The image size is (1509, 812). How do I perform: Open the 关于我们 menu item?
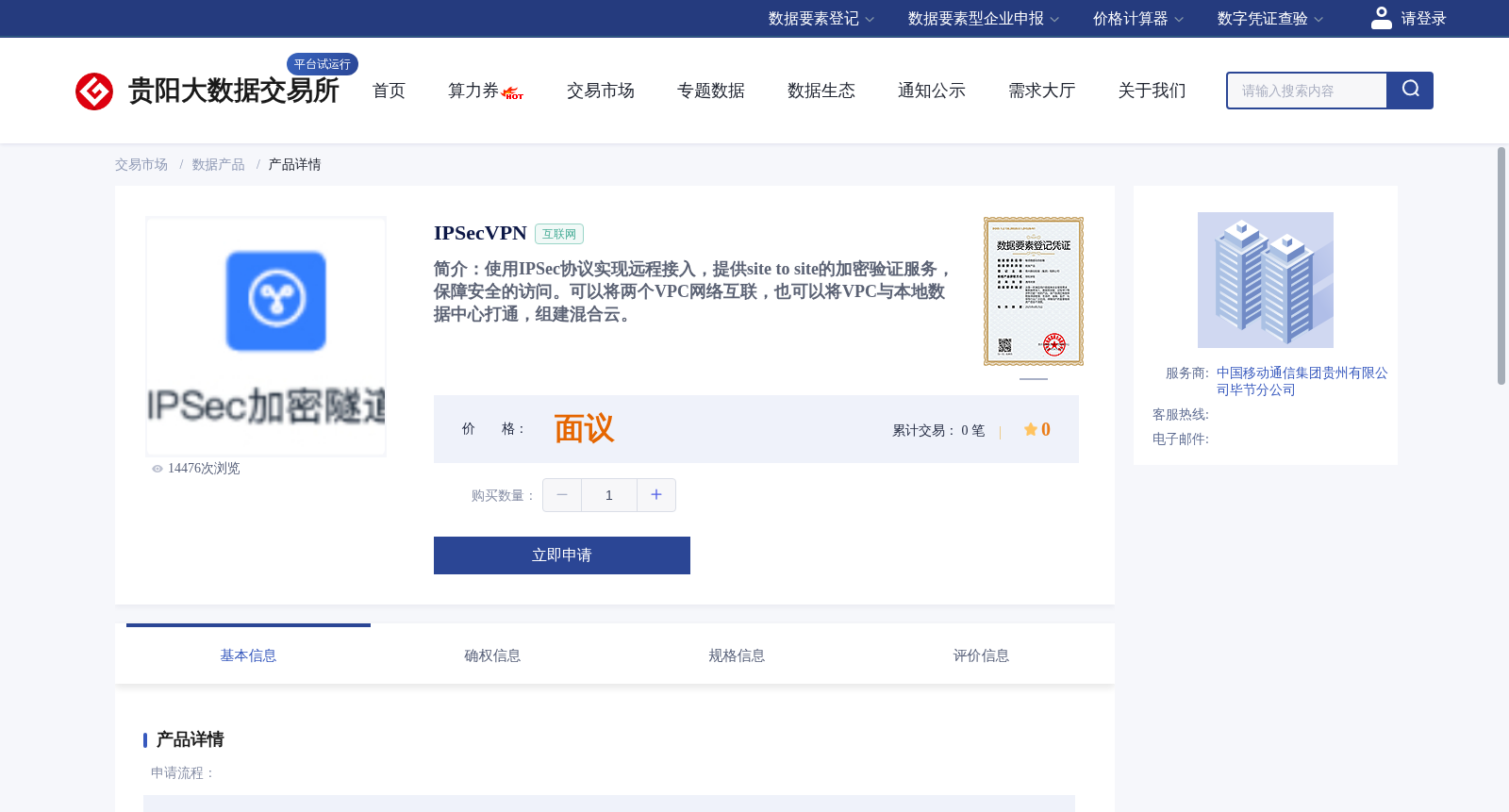click(x=1152, y=91)
